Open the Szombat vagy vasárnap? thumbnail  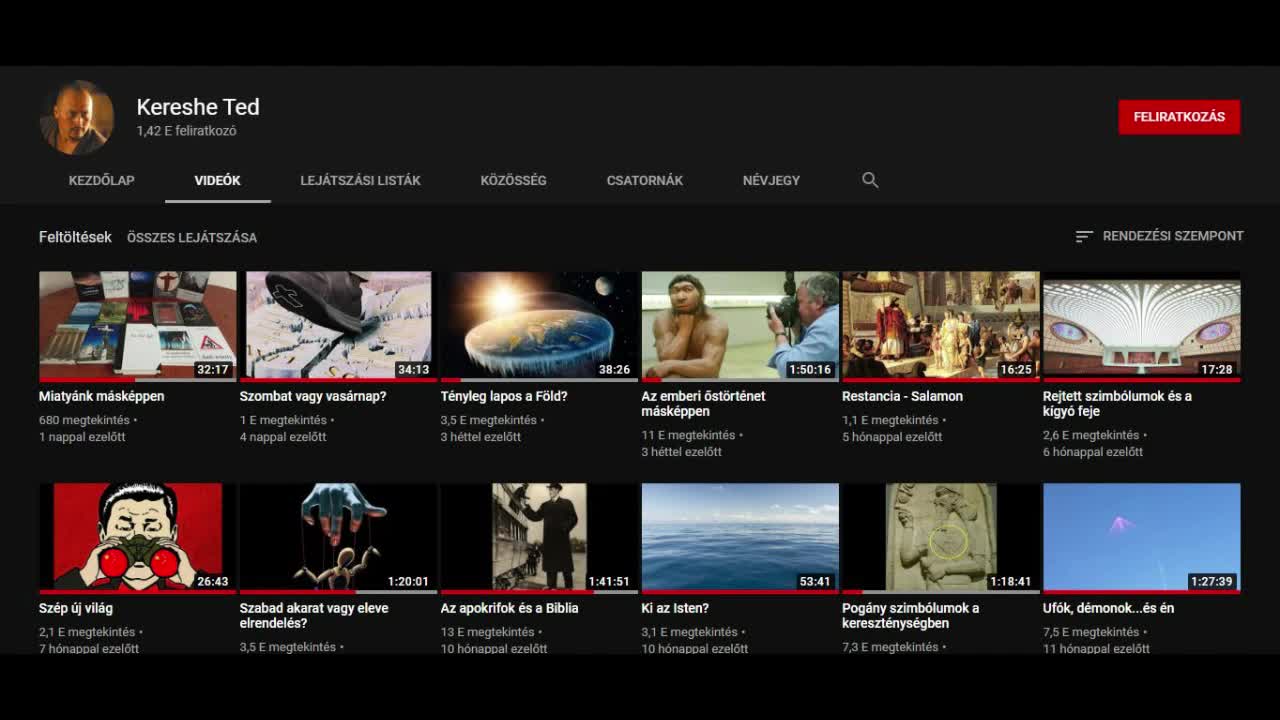(337, 326)
